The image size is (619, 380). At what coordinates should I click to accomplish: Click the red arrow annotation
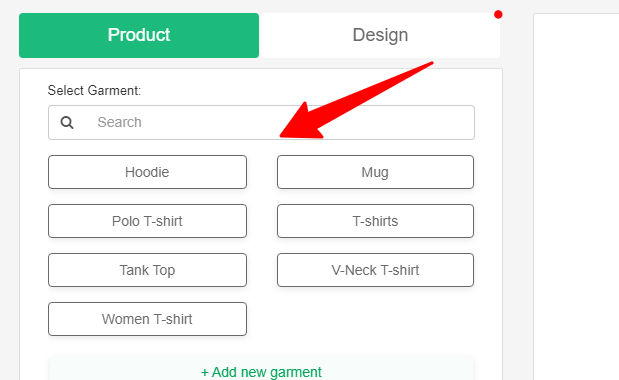356,100
